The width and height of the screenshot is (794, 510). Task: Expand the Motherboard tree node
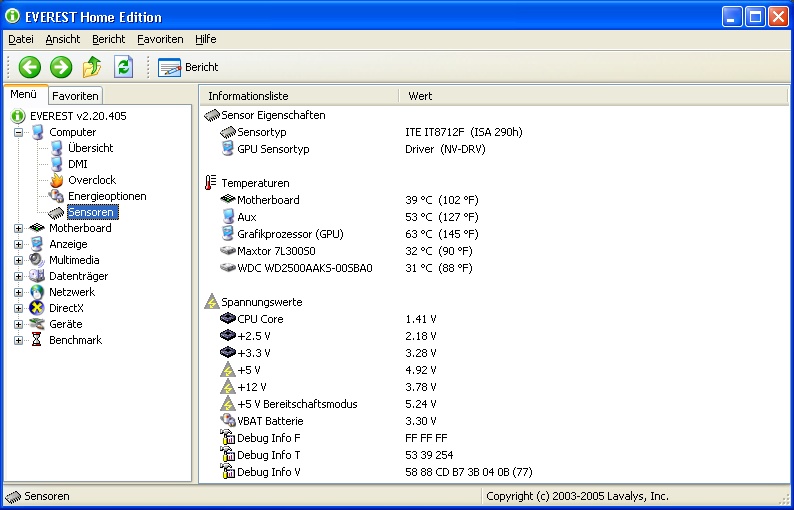[19, 228]
